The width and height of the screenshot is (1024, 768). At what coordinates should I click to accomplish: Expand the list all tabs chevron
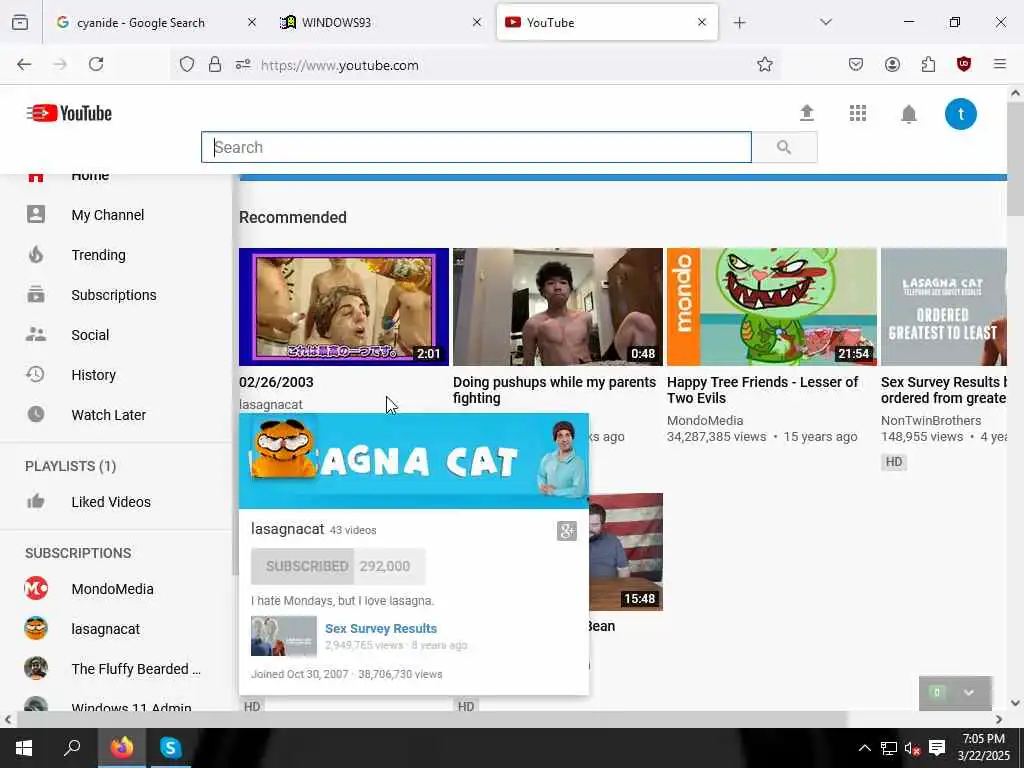tap(825, 22)
